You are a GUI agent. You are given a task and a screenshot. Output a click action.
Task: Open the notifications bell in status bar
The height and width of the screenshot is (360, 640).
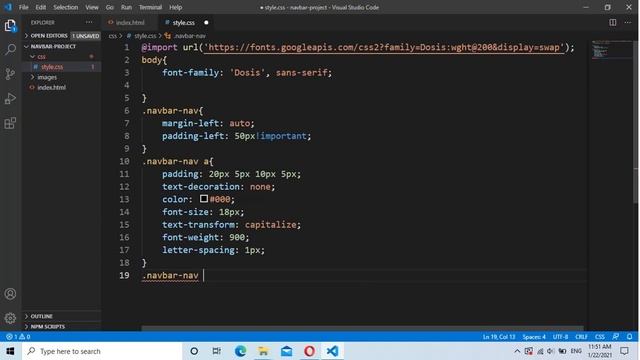[629, 337]
